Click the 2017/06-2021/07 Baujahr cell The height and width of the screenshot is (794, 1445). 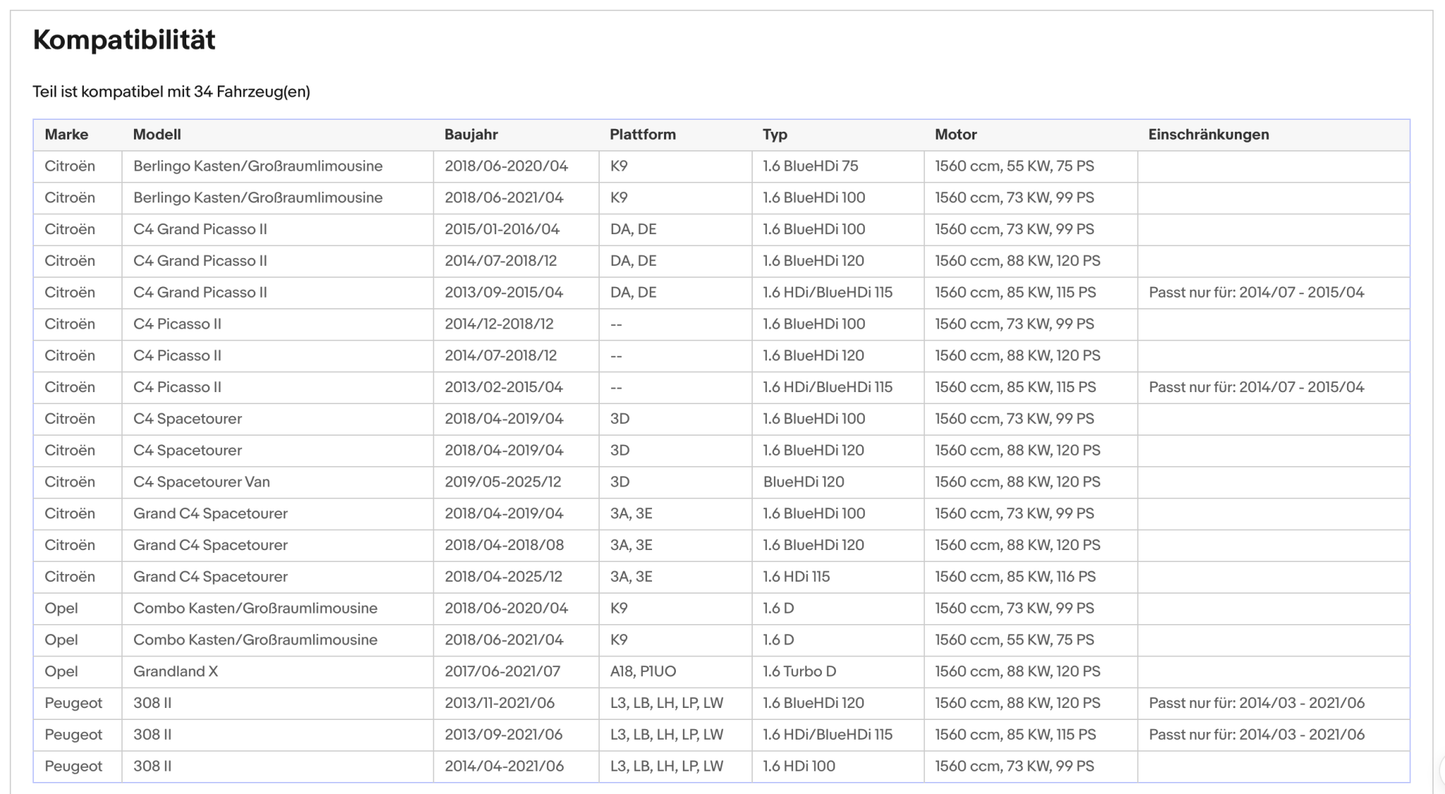(516, 671)
